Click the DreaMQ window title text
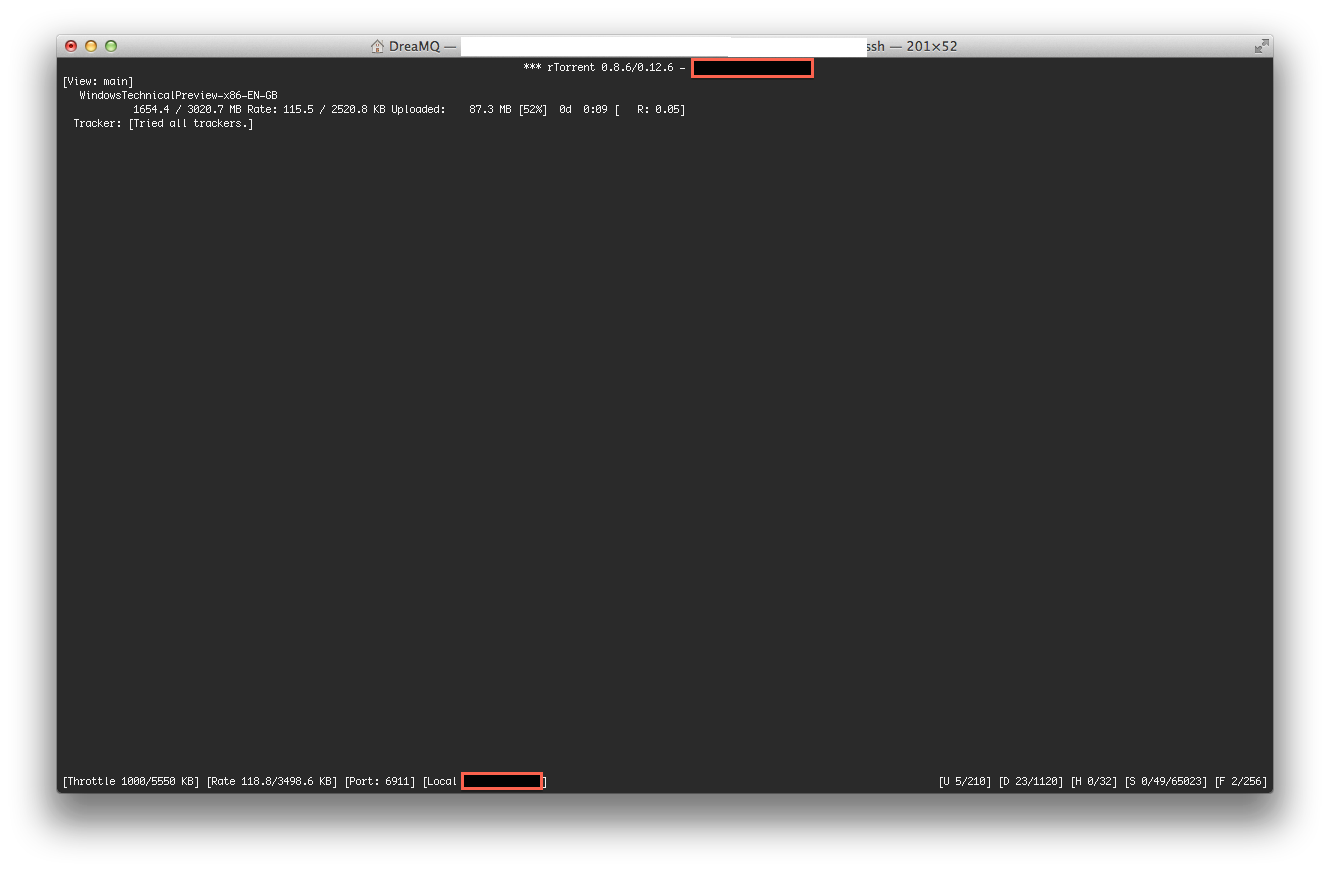Screen dimensions: 1330x872 pyautogui.click(x=414, y=46)
